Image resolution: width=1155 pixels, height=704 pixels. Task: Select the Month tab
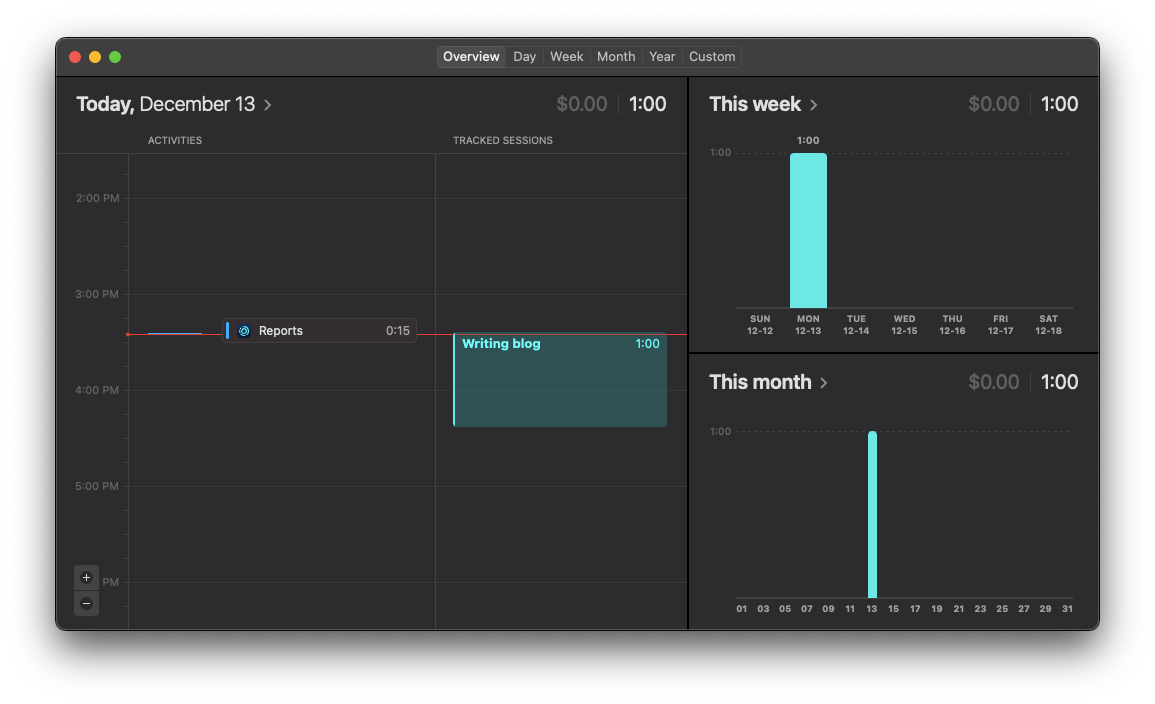[616, 57]
